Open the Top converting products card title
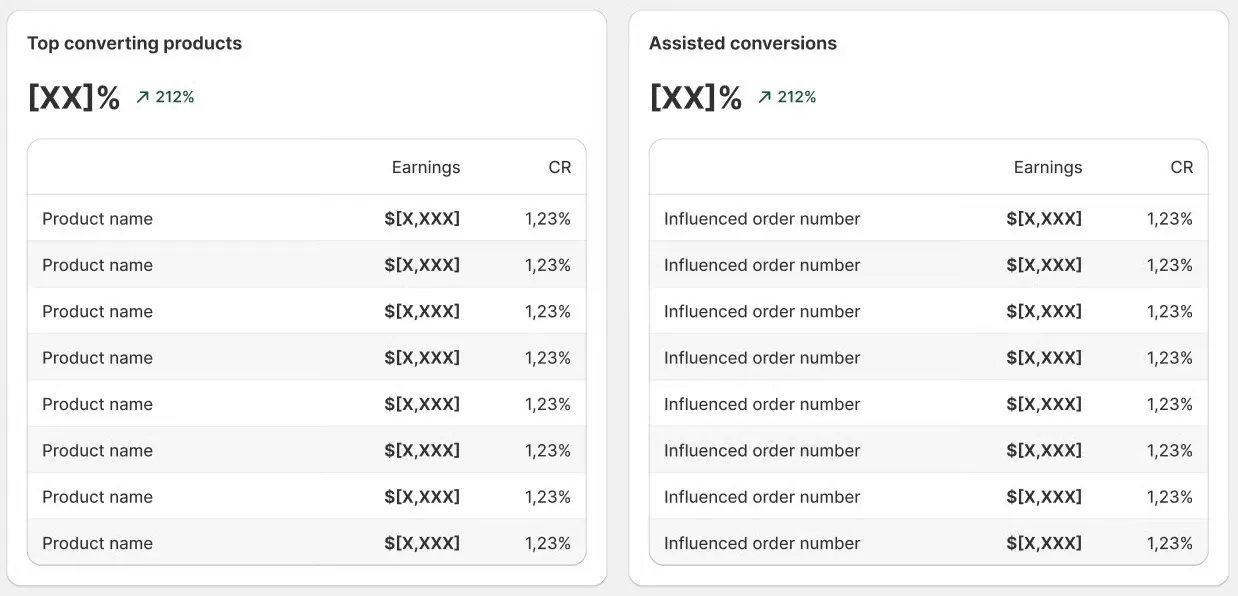1238x596 pixels. (134, 43)
